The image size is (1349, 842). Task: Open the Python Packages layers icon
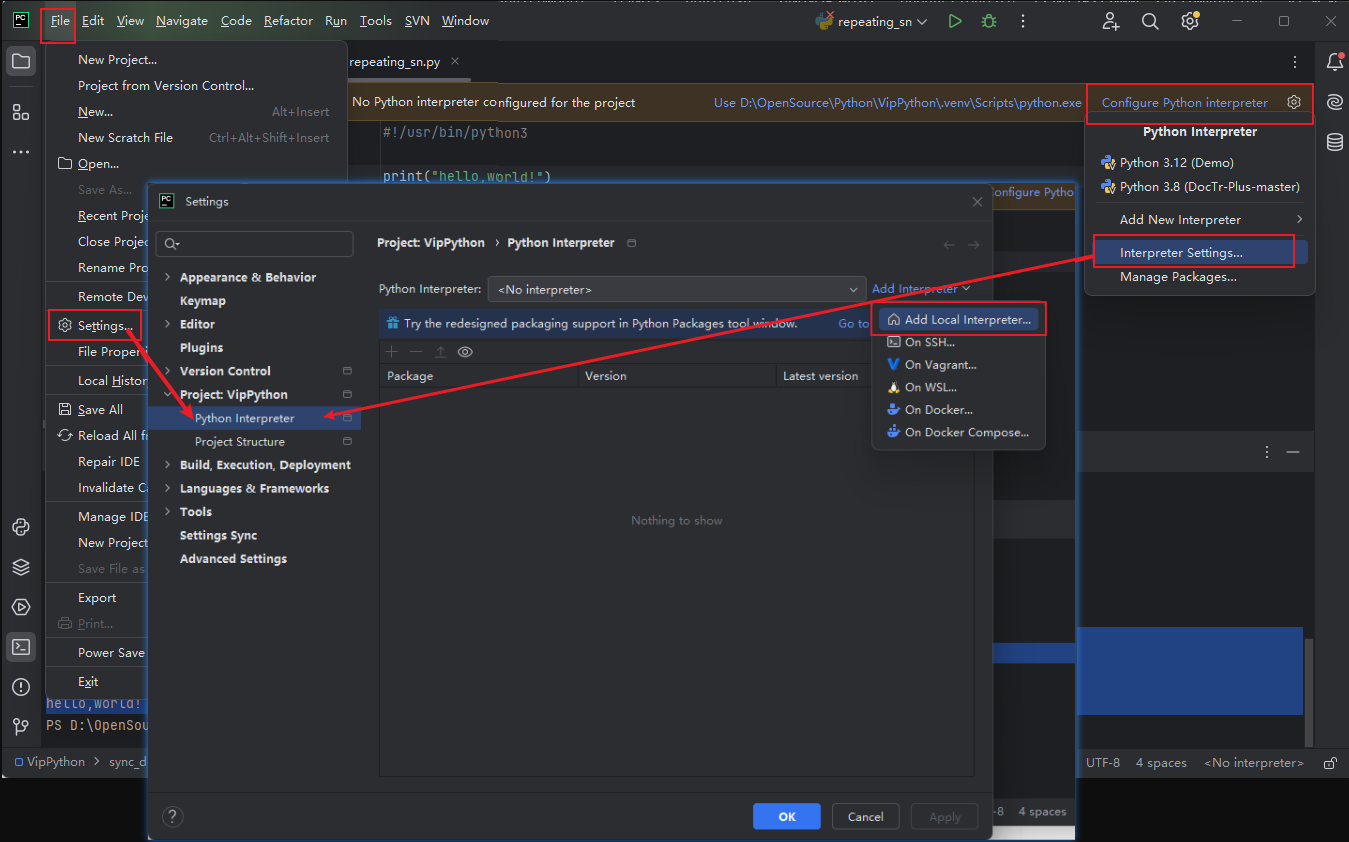click(x=20, y=567)
